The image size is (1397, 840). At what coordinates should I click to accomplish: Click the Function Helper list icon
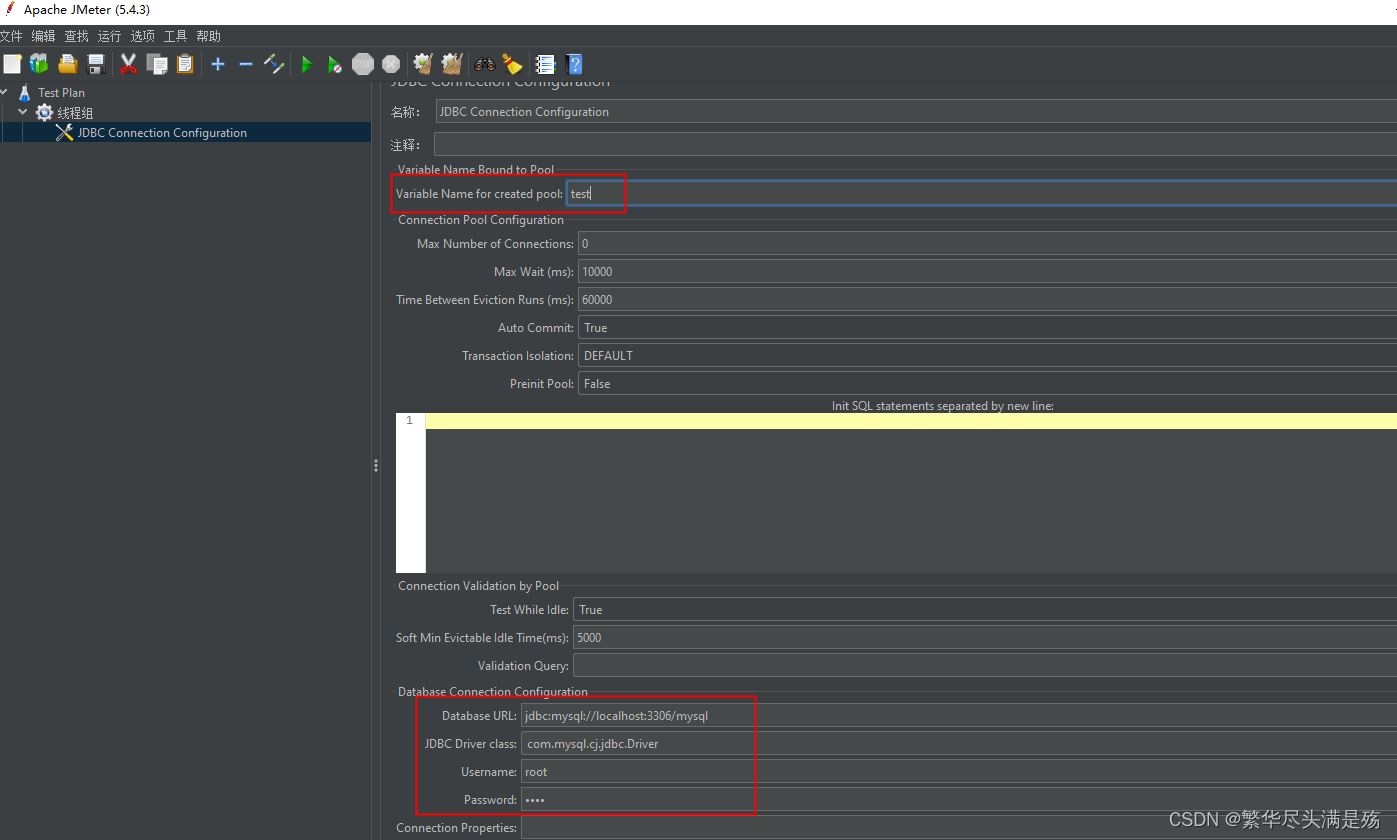point(545,65)
